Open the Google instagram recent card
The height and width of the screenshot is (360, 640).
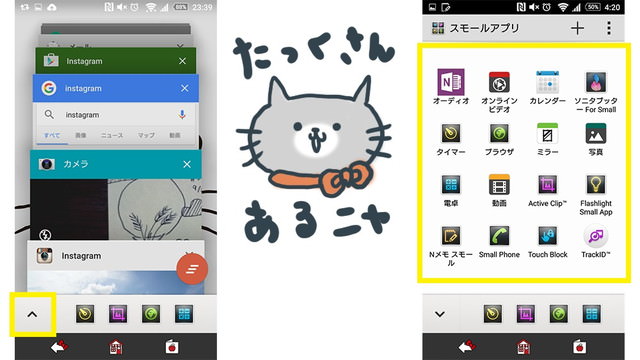[116, 88]
